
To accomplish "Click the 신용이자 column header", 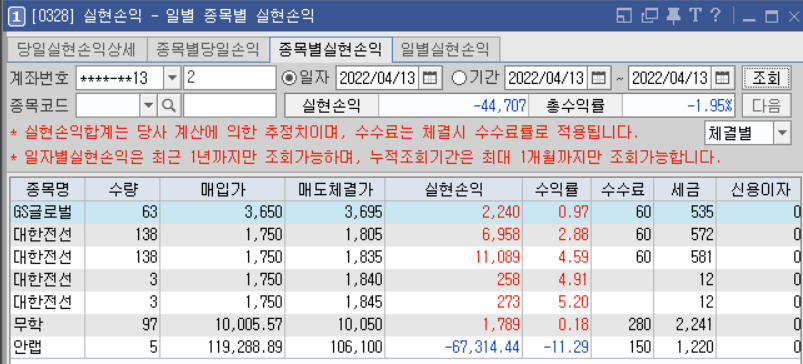I will click(x=759, y=190).
